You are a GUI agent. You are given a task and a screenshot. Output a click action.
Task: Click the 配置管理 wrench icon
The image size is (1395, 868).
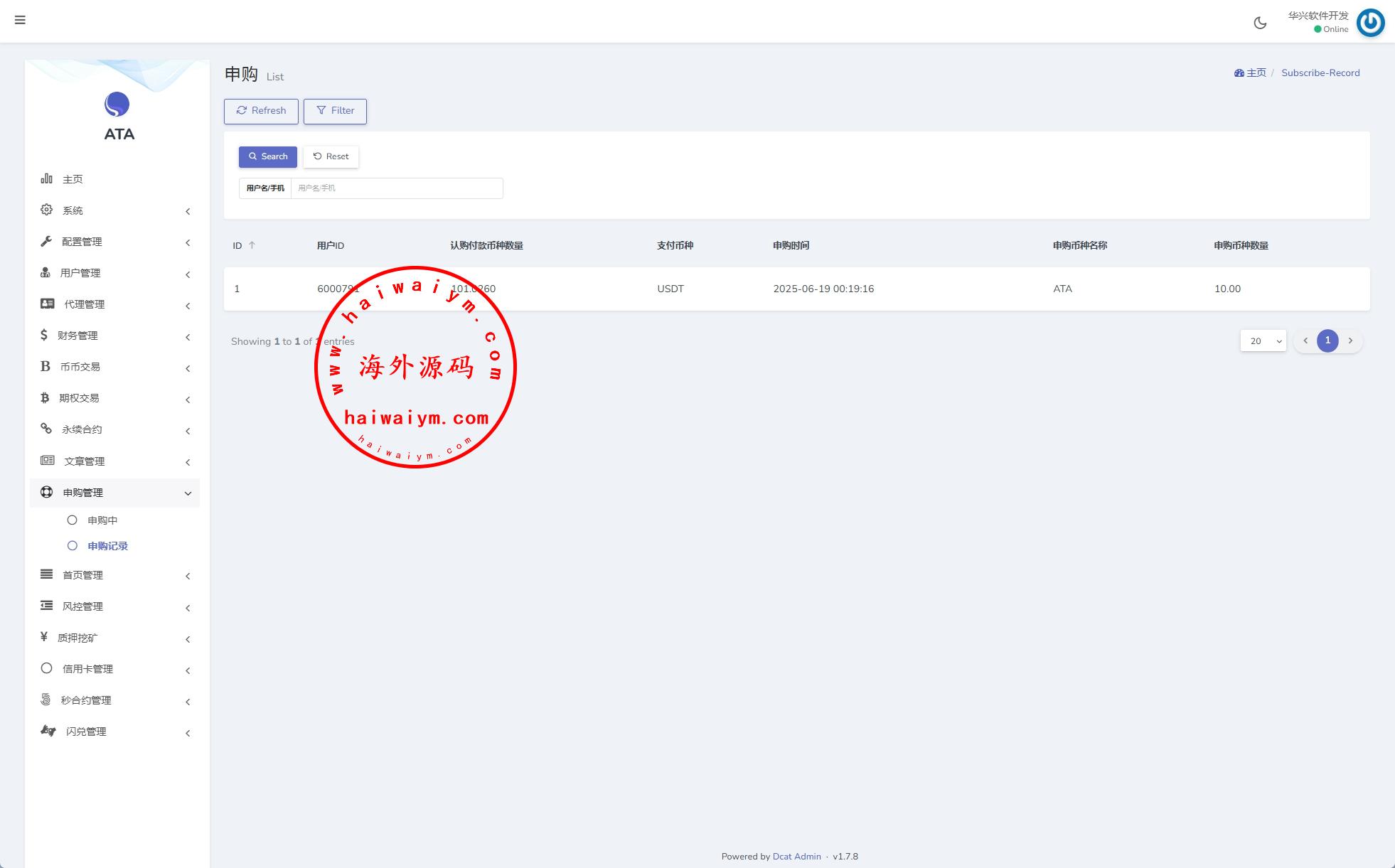coord(46,241)
